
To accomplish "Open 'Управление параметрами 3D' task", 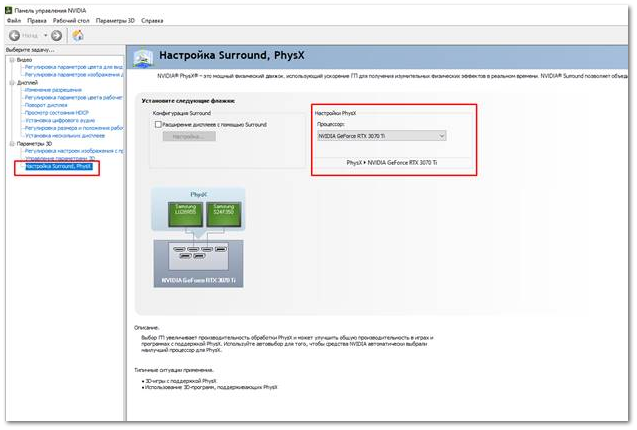I will point(60,159).
